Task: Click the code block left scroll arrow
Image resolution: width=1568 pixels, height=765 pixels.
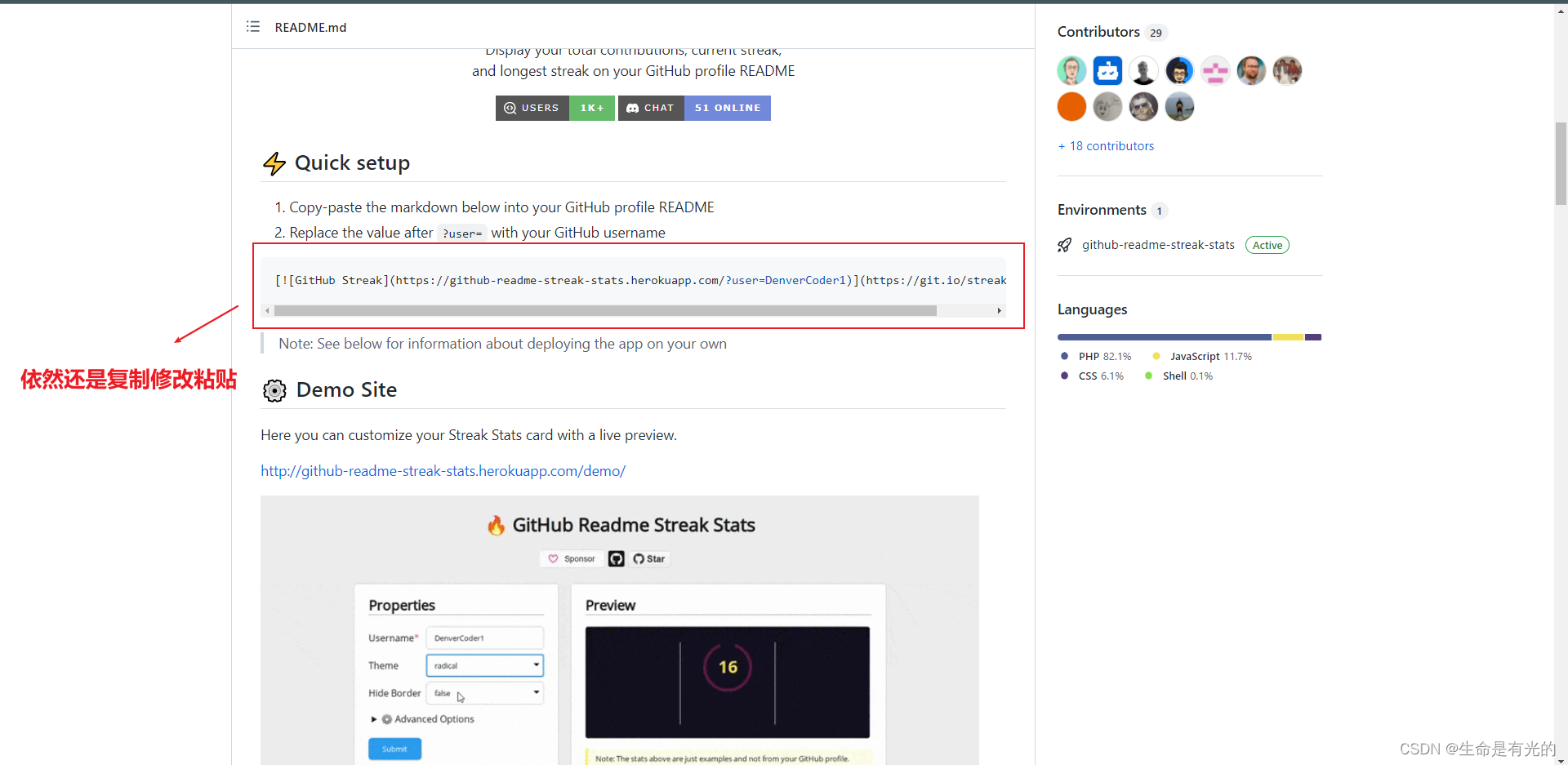Action: [267, 311]
